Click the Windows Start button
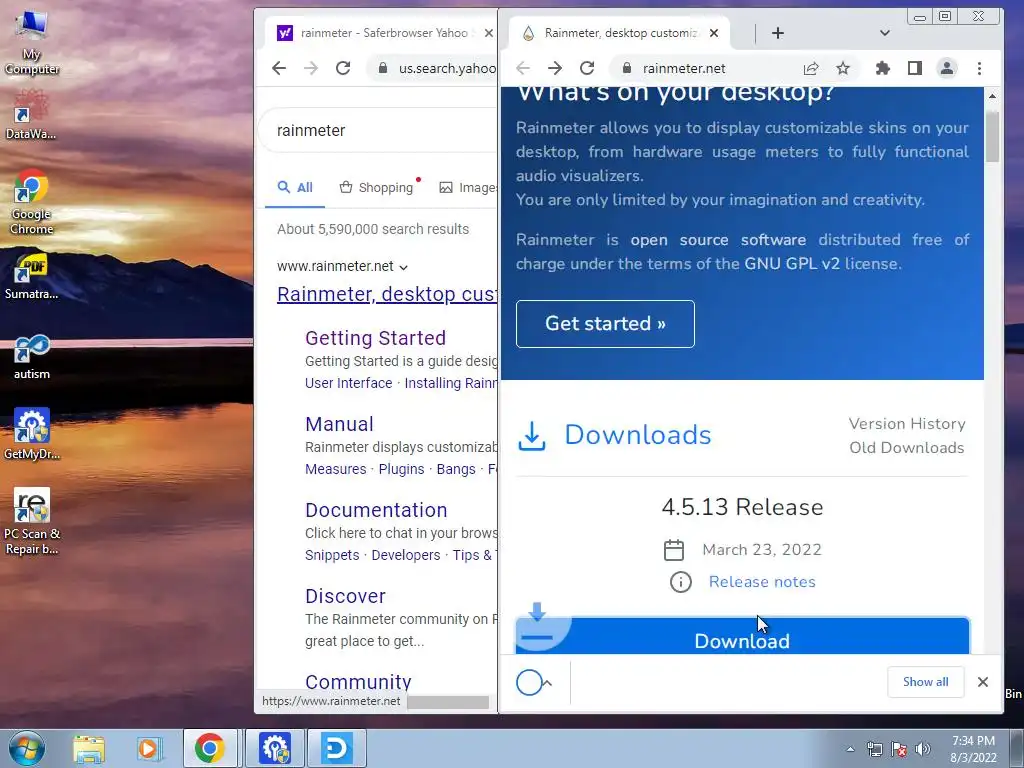Image resolution: width=1024 pixels, height=768 pixels. point(27,748)
